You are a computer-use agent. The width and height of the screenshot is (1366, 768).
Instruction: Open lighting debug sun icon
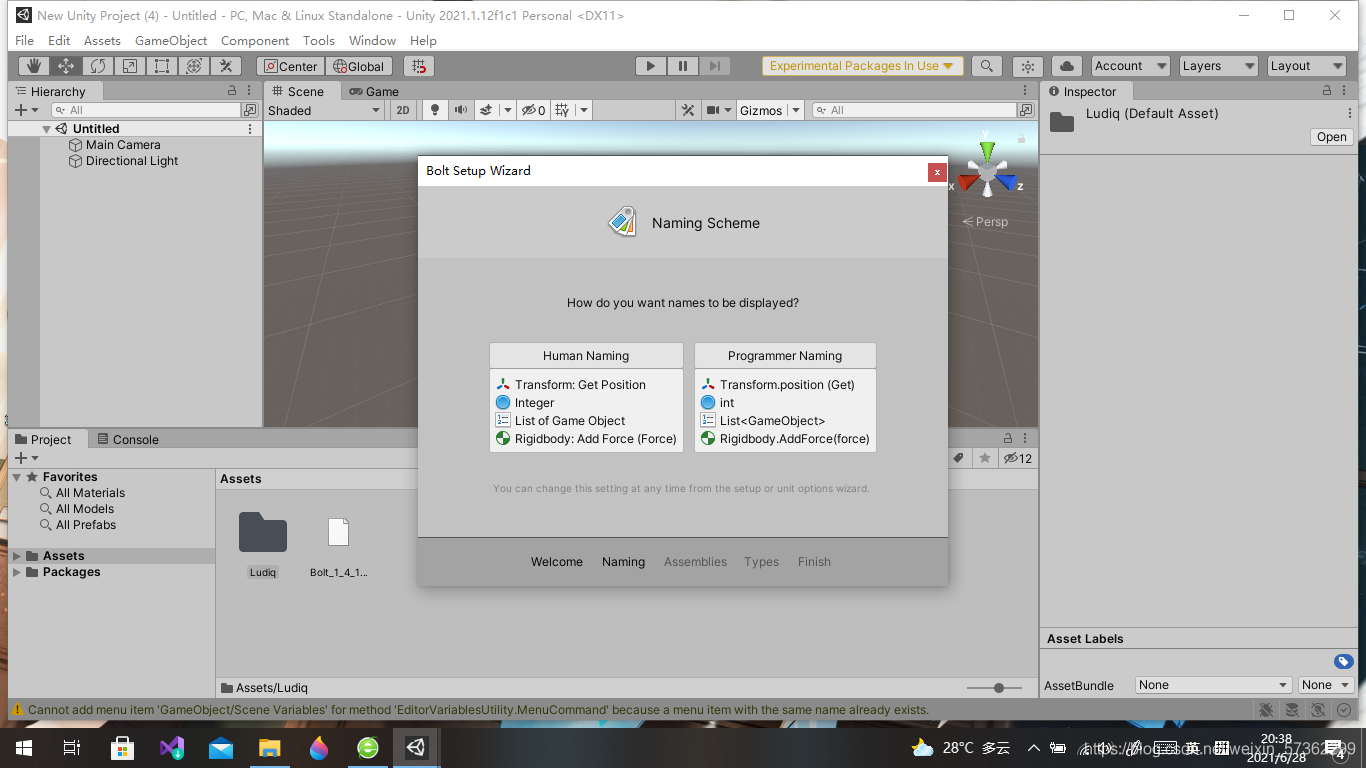1027,66
